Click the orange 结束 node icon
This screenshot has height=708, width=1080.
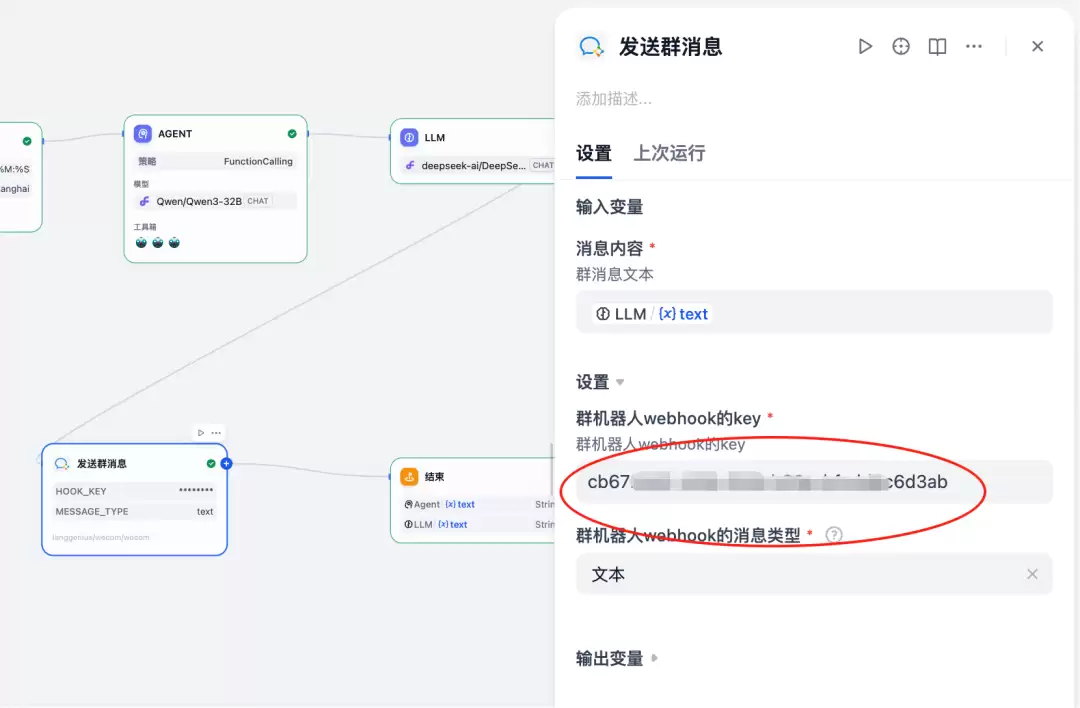tap(409, 476)
